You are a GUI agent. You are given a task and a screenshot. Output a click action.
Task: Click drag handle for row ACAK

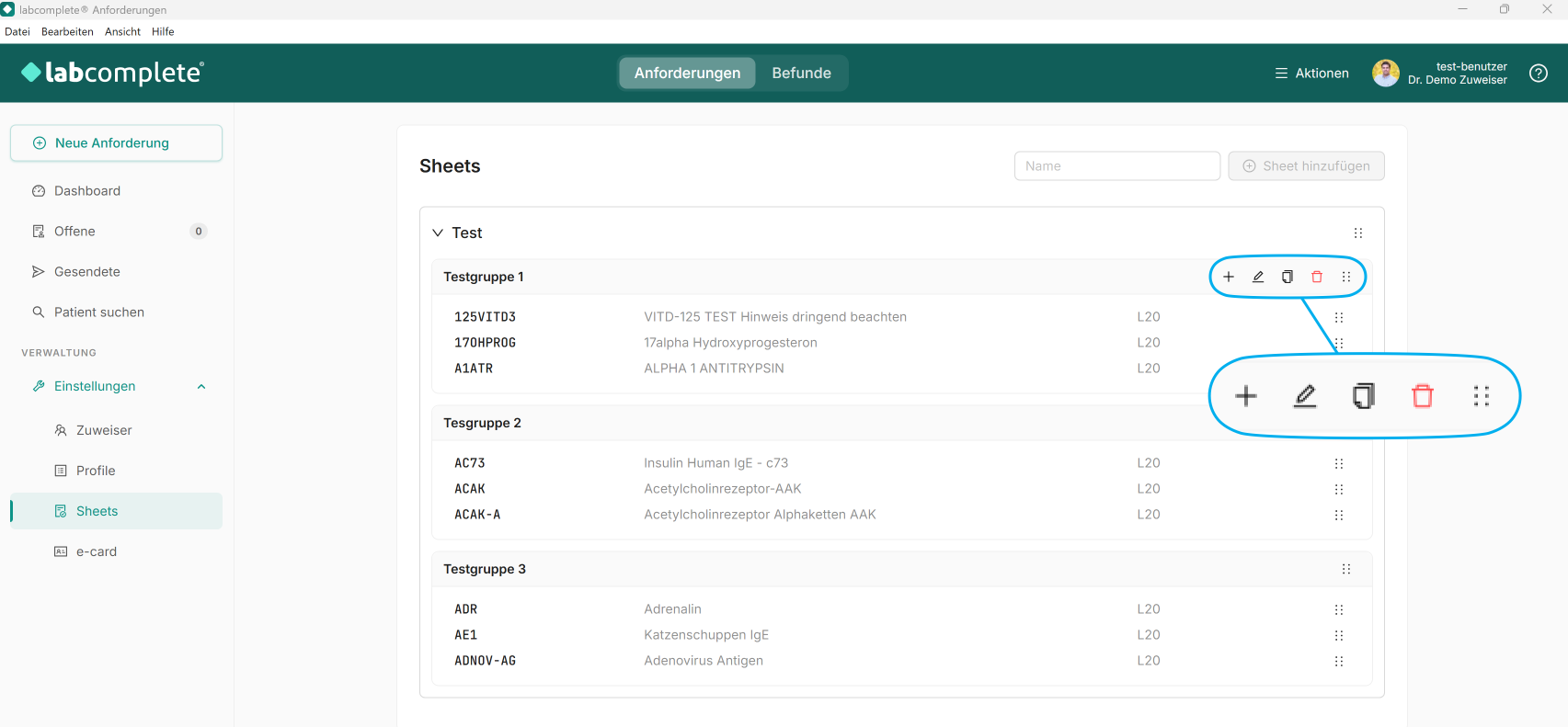pyautogui.click(x=1339, y=489)
